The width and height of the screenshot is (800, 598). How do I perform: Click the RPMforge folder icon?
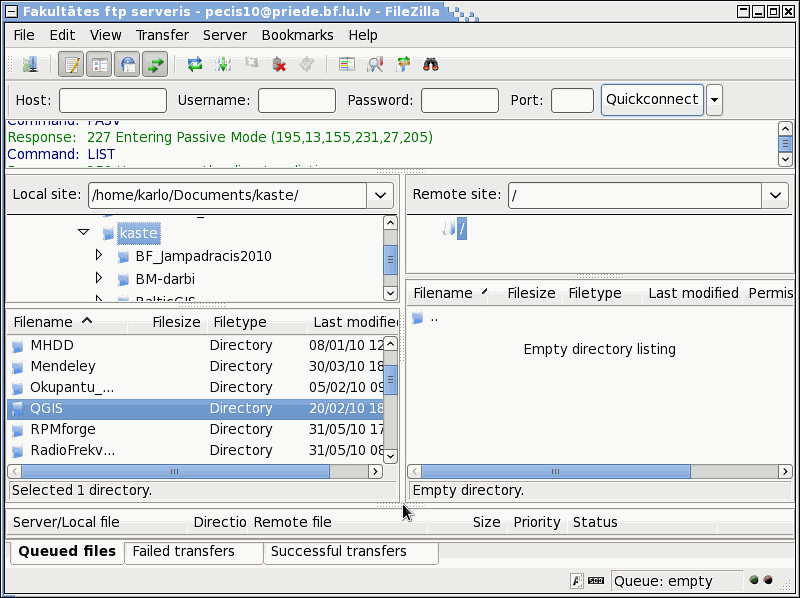click(x=17, y=430)
